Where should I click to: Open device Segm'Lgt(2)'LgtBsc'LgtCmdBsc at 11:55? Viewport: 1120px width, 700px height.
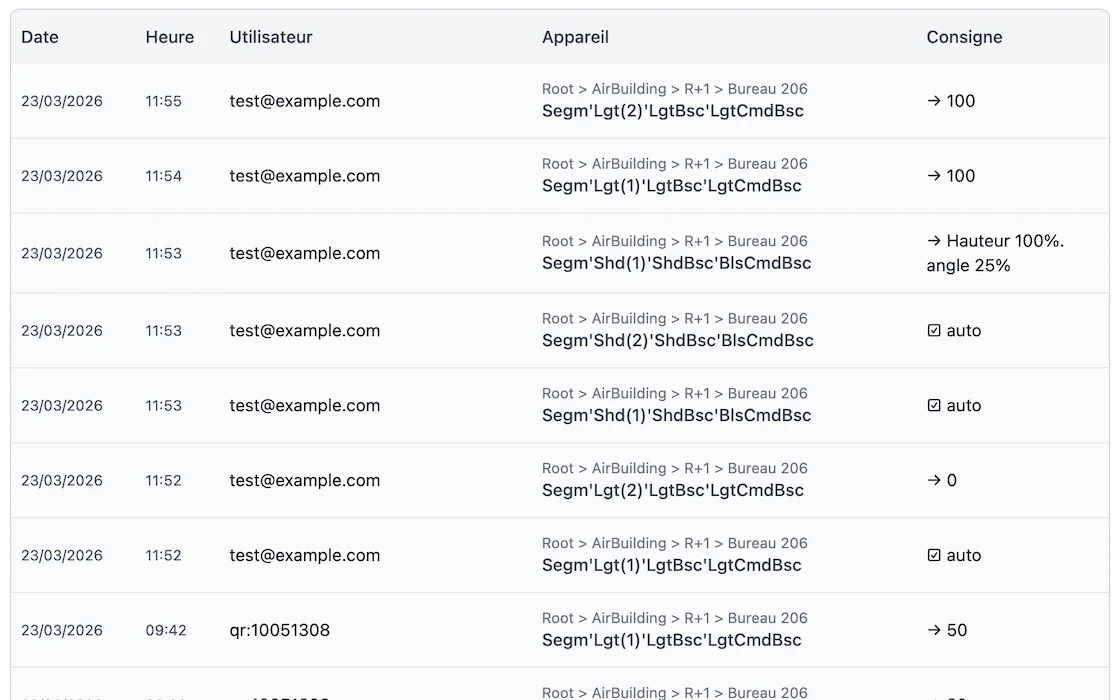[x=672, y=111]
